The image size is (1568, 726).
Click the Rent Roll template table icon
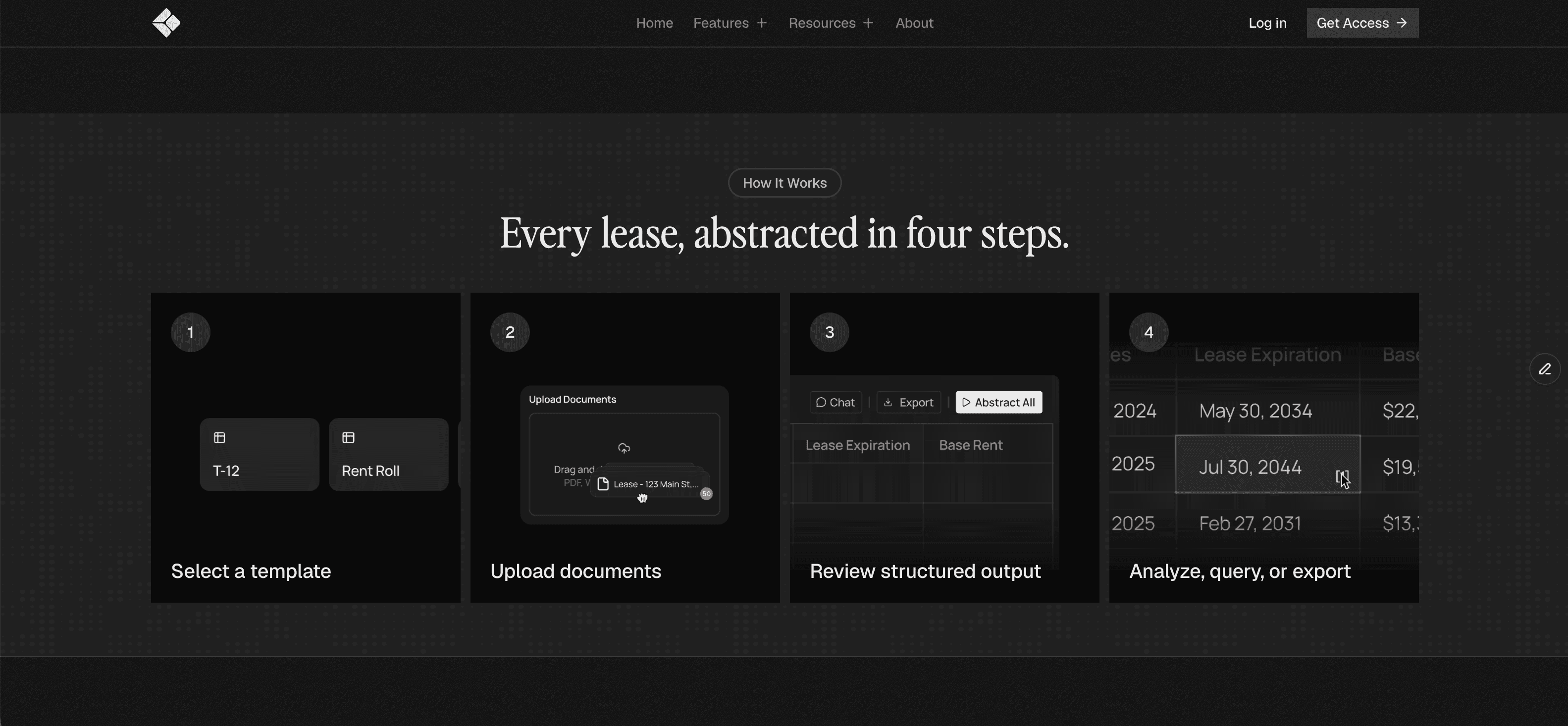[x=348, y=438]
